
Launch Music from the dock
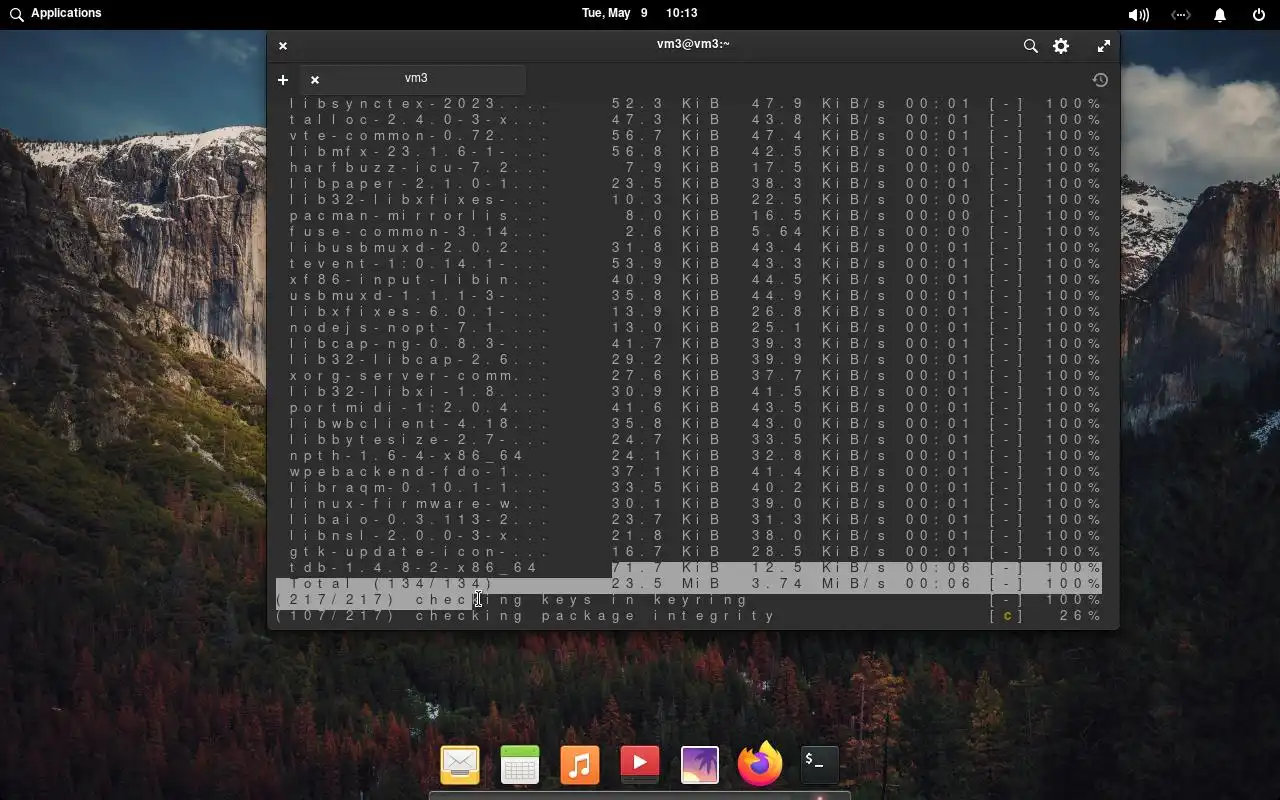(580, 765)
